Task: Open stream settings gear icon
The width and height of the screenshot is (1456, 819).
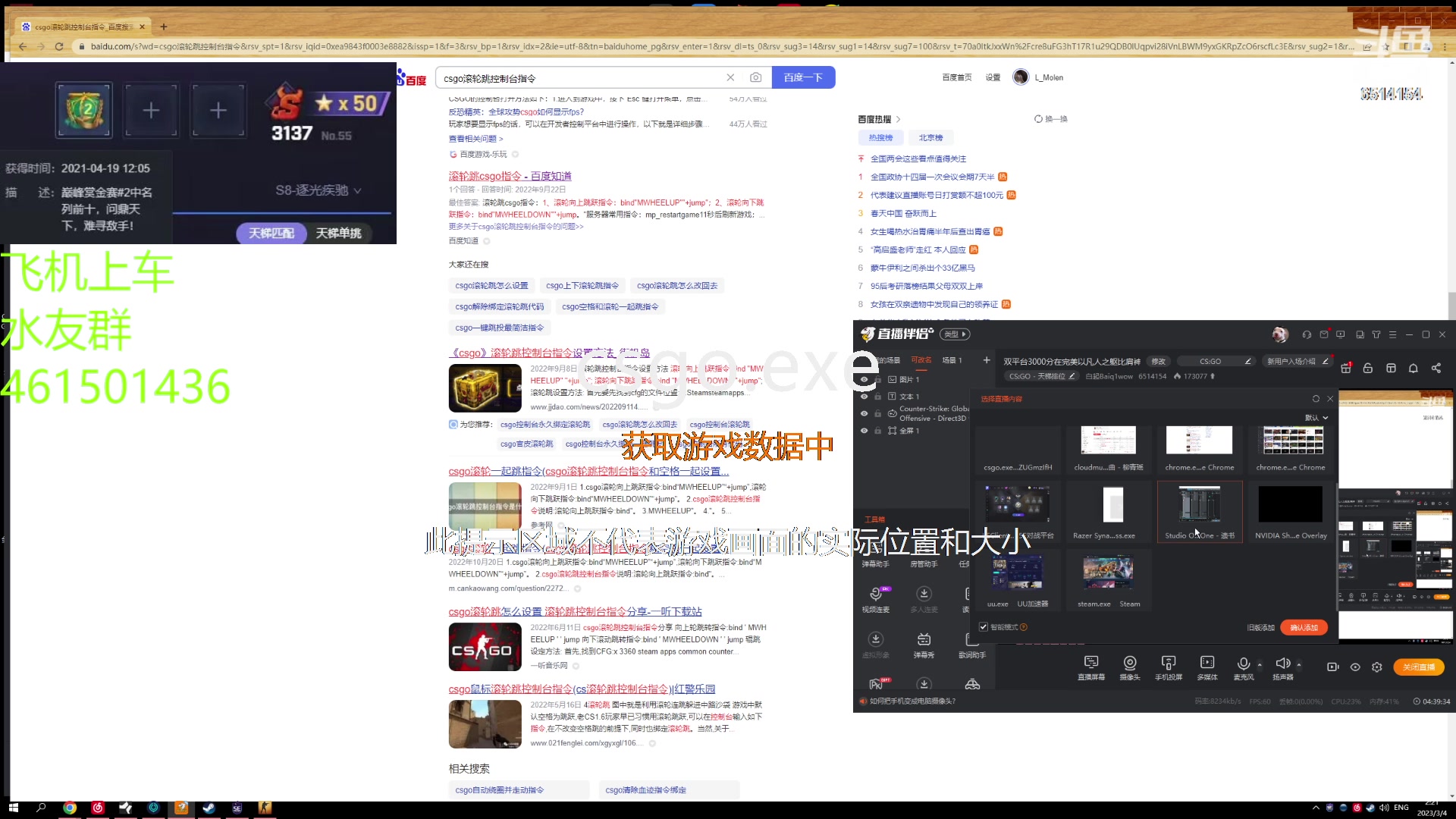Action: [1377, 667]
